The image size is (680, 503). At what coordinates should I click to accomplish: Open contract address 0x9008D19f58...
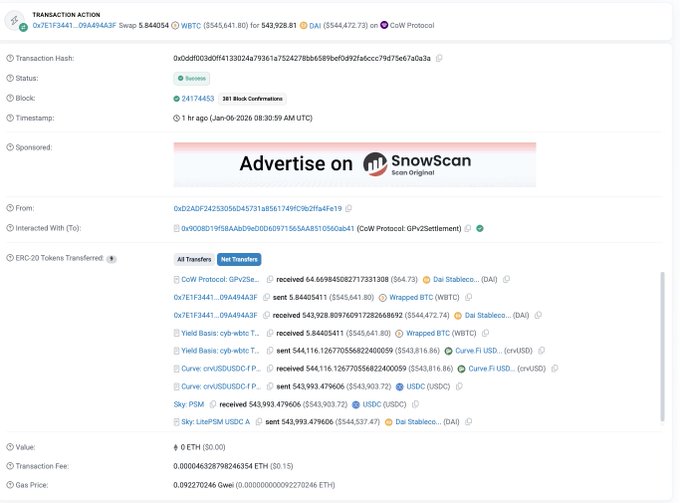pyautogui.click(x=268, y=228)
